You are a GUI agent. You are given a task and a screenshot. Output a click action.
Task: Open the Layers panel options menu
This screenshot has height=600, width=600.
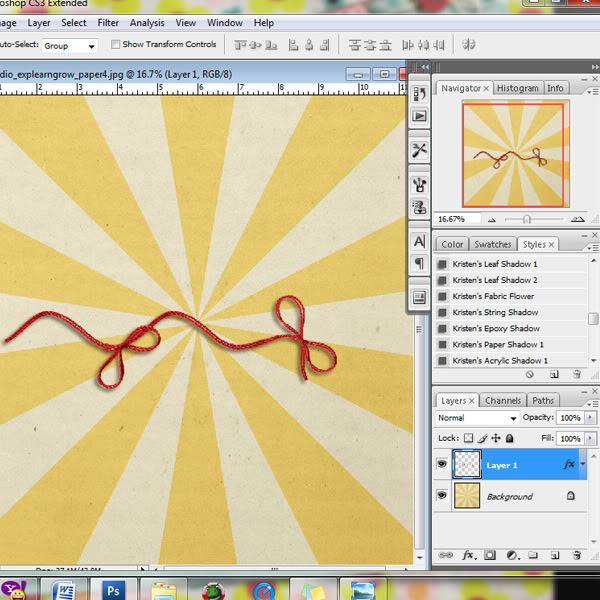click(593, 404)
